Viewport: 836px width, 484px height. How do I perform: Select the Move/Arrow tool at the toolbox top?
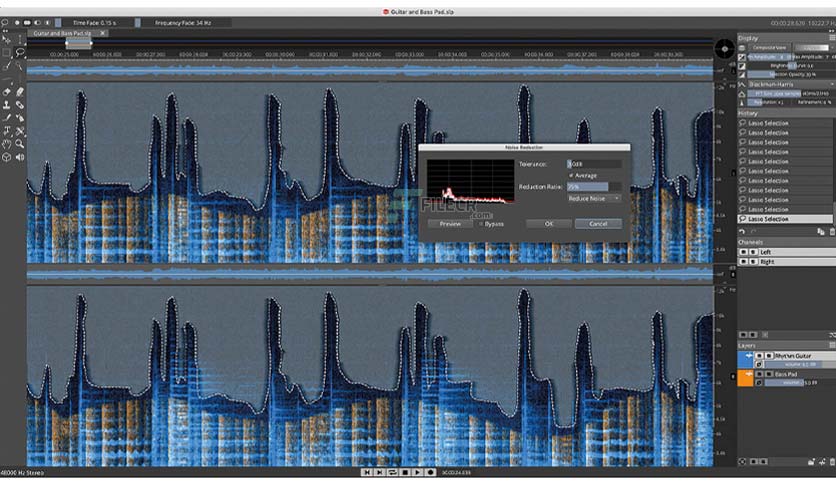pyautogui.click(x=6, y=39)
